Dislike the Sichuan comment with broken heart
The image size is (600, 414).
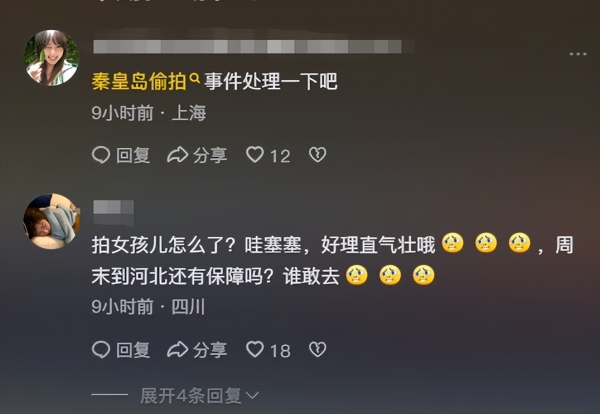point(318,349)
